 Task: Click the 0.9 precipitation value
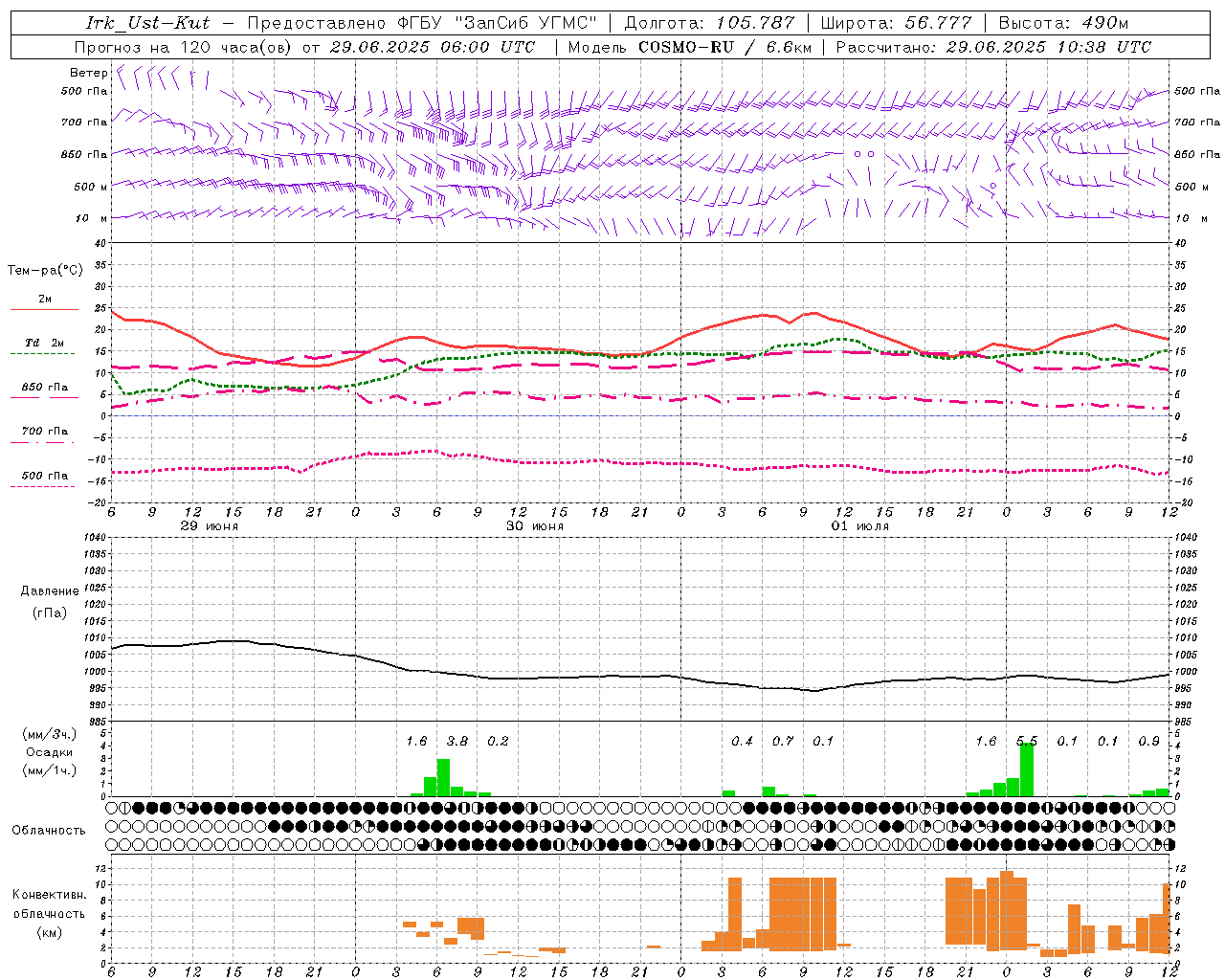(x=1148, y=741)
